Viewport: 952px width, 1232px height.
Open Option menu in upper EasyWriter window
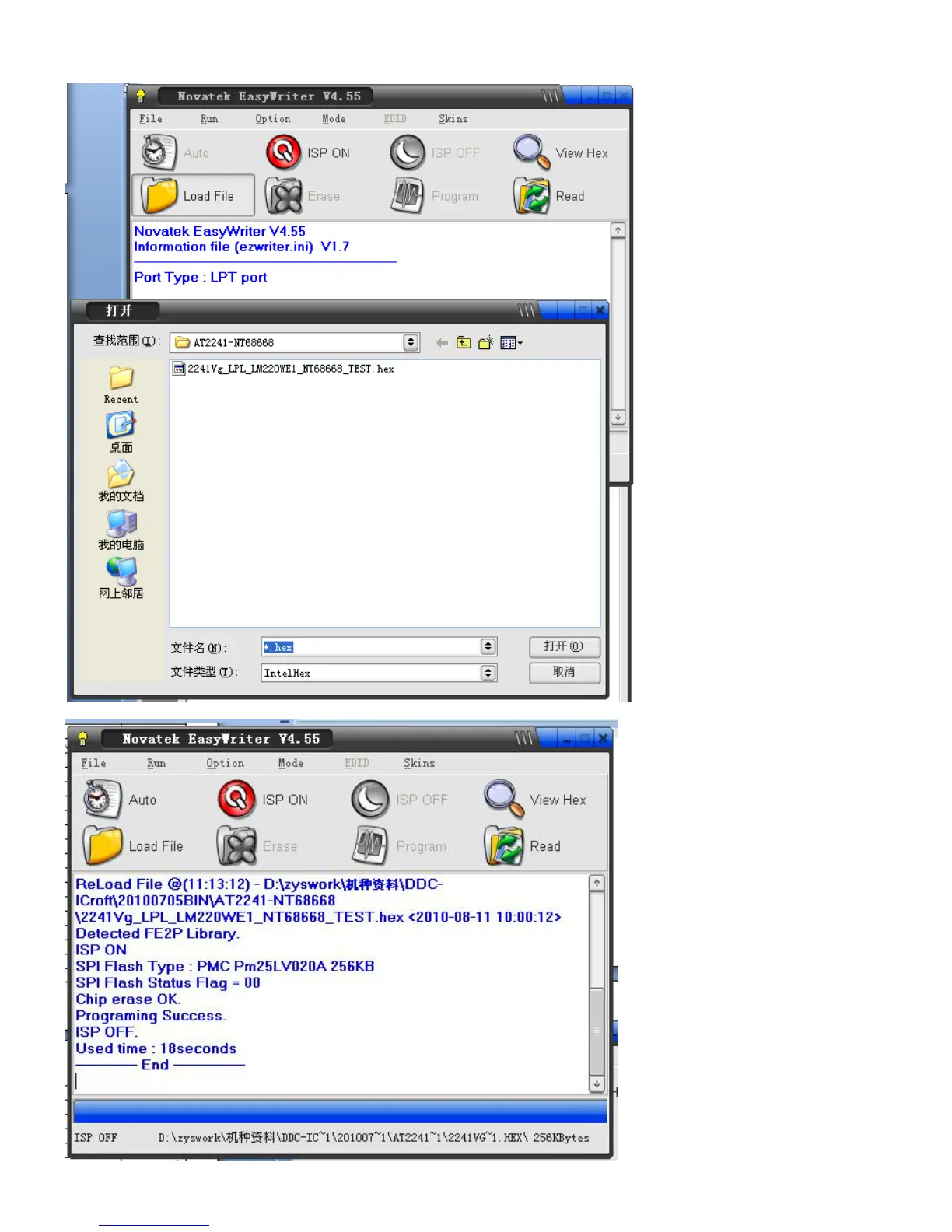[273, 119]
